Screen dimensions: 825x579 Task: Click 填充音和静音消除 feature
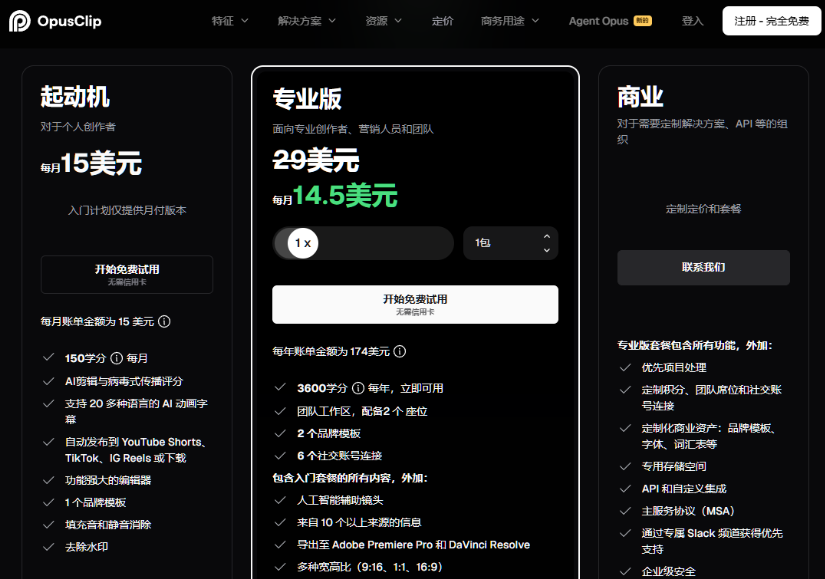[108, 525]
